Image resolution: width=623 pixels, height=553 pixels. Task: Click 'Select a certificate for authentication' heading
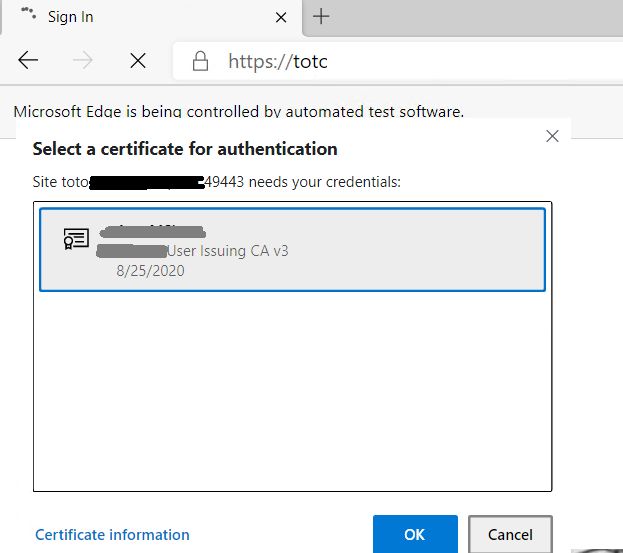(x=185, y=149)
